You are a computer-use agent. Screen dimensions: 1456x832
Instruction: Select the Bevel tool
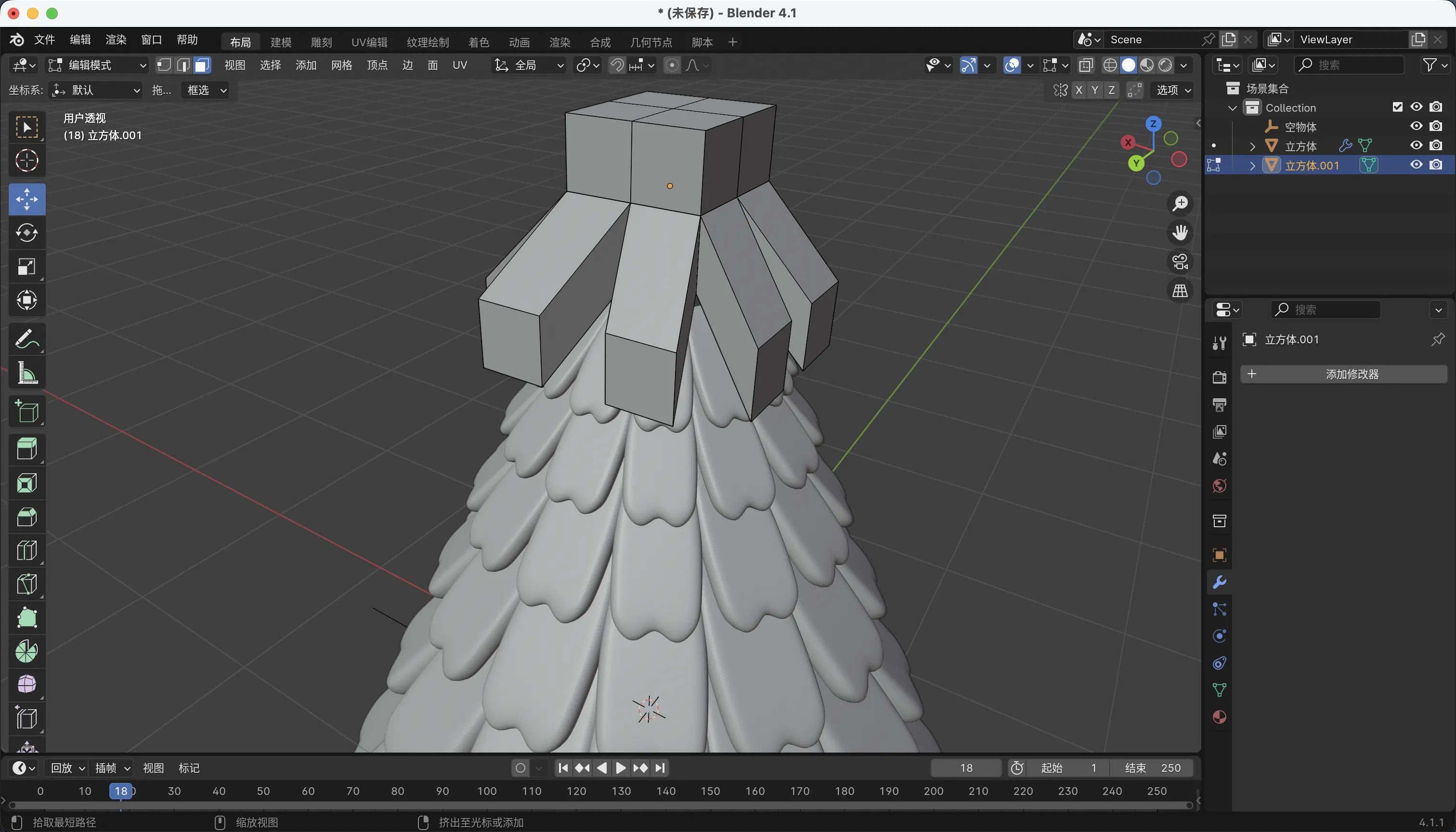[27, 517]
